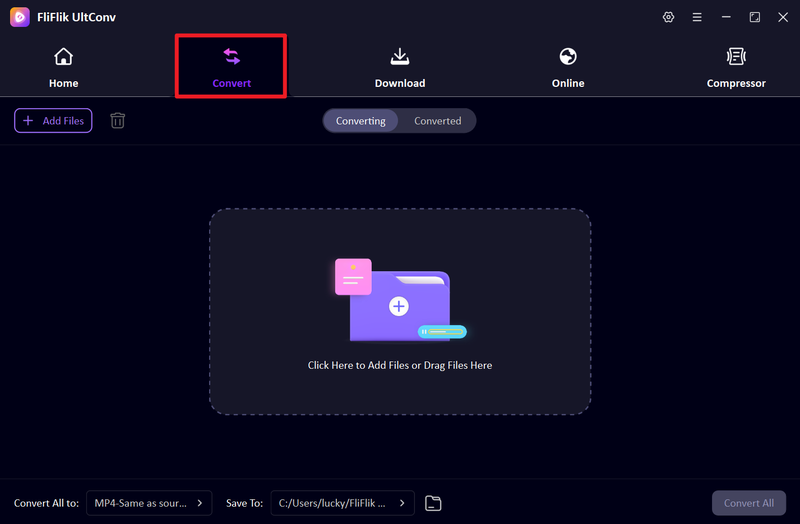Select the Convert tab
Screen dimensions: 800x524
click(231, 67)
